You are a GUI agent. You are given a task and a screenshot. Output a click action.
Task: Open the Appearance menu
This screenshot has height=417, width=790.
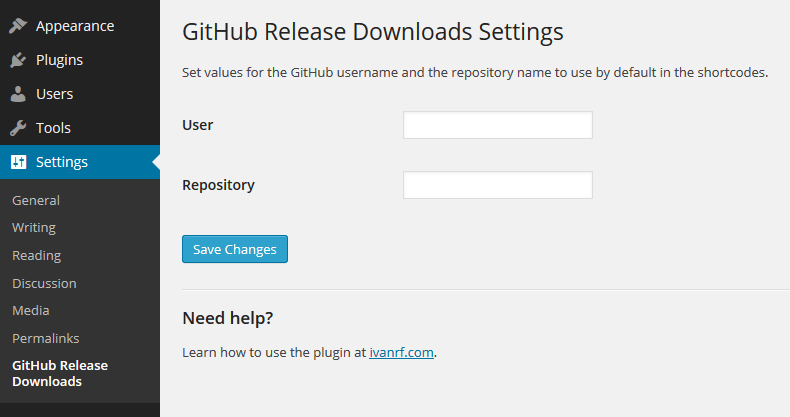75,26
